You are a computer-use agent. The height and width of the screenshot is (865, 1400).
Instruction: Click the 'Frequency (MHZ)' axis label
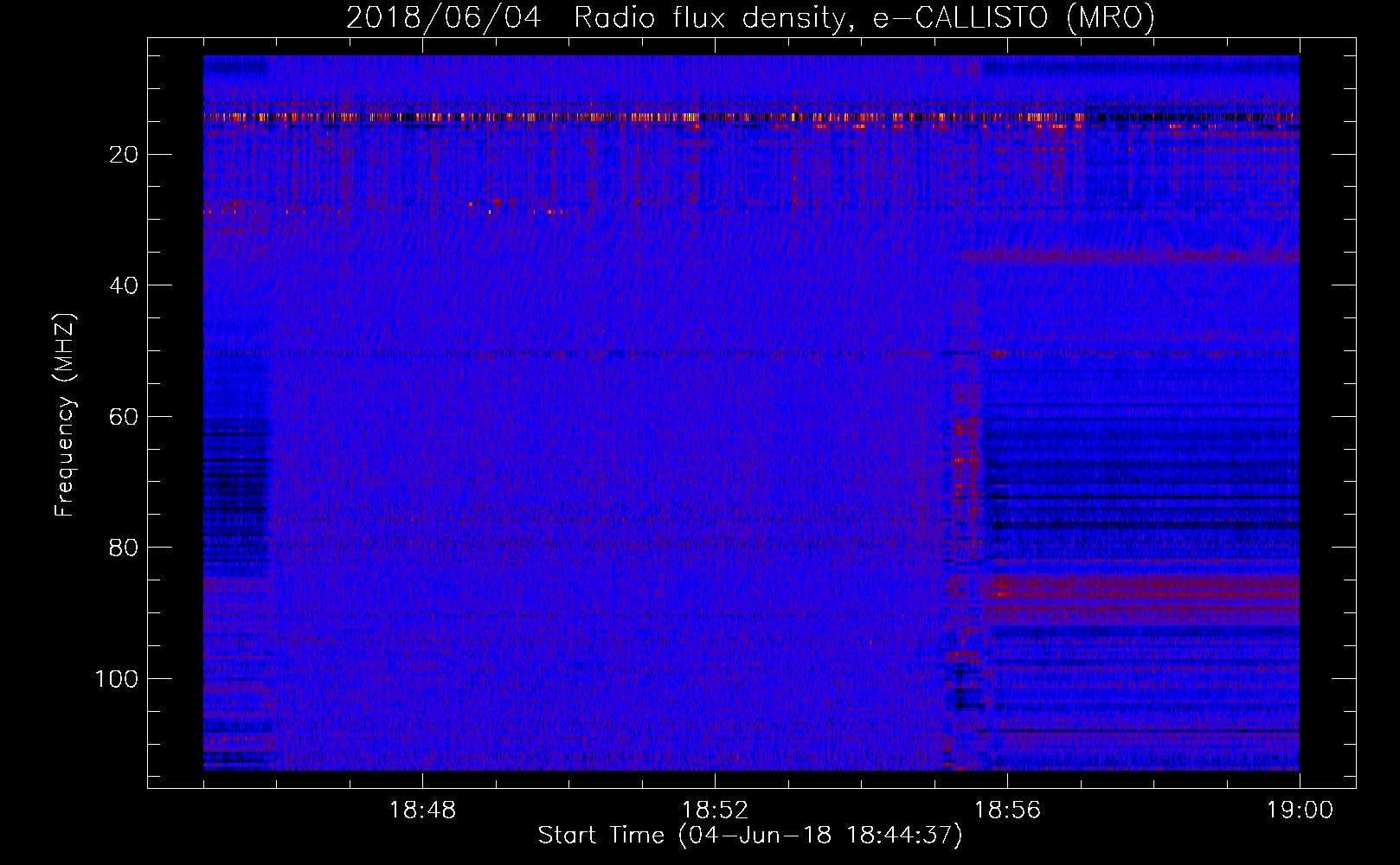tap(65, 415)
